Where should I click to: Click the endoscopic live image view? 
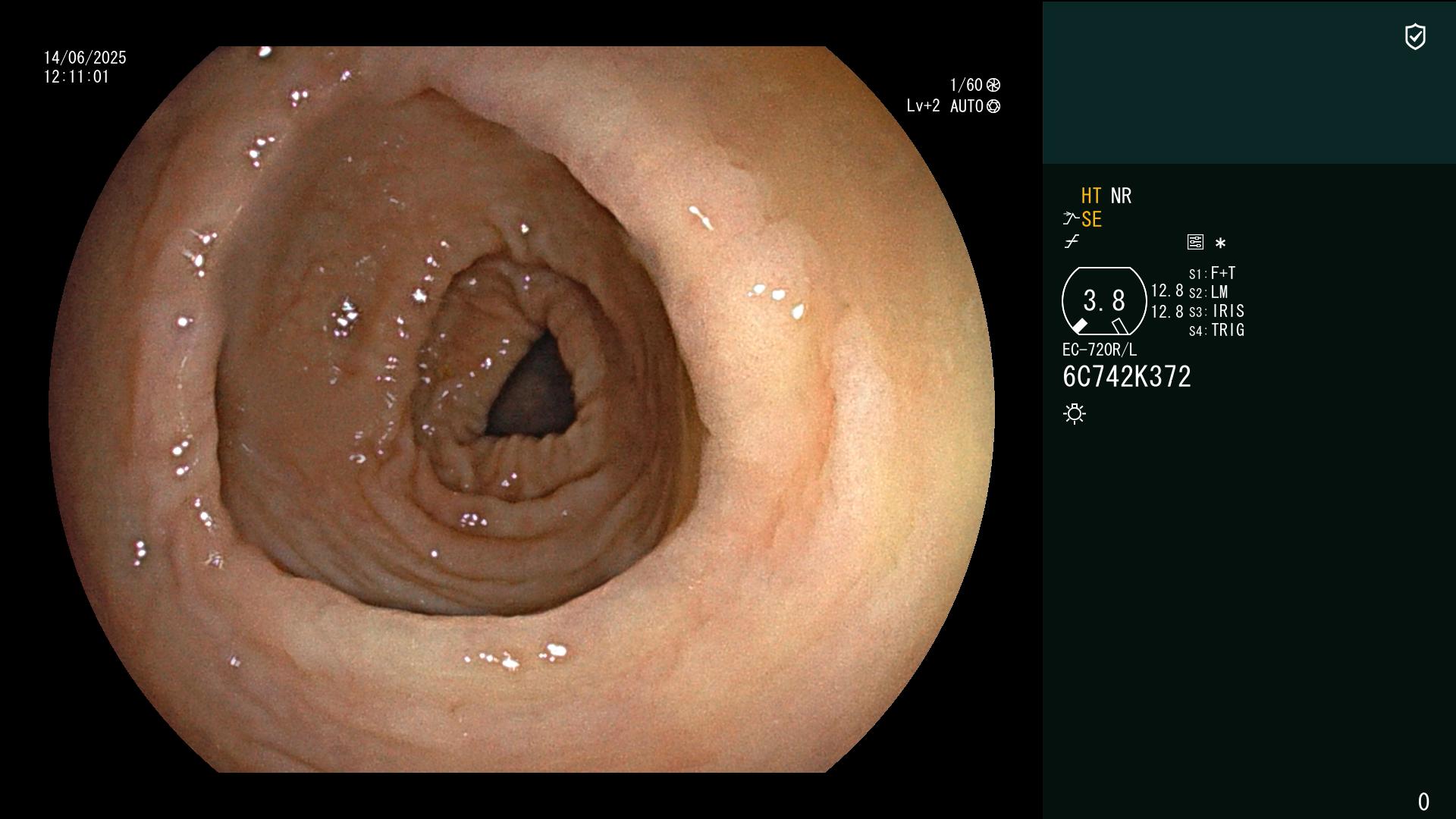[522, 409]
